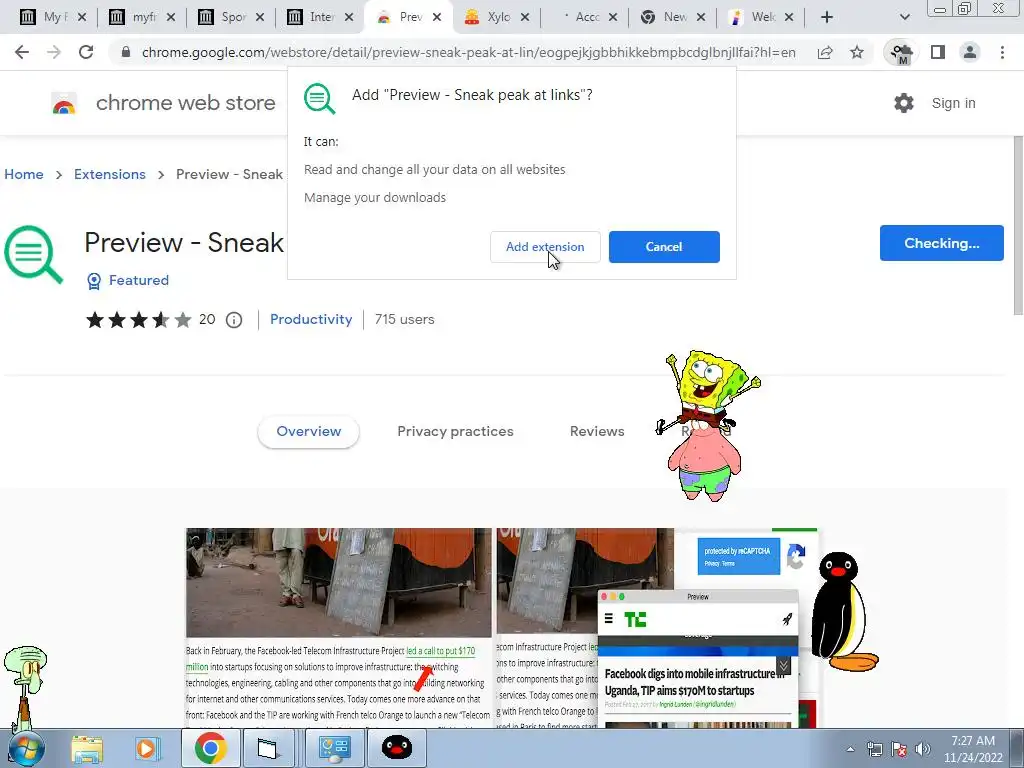Show hidden tray icons arrow
Screen dimensions: 1024x768
(850, 749)
